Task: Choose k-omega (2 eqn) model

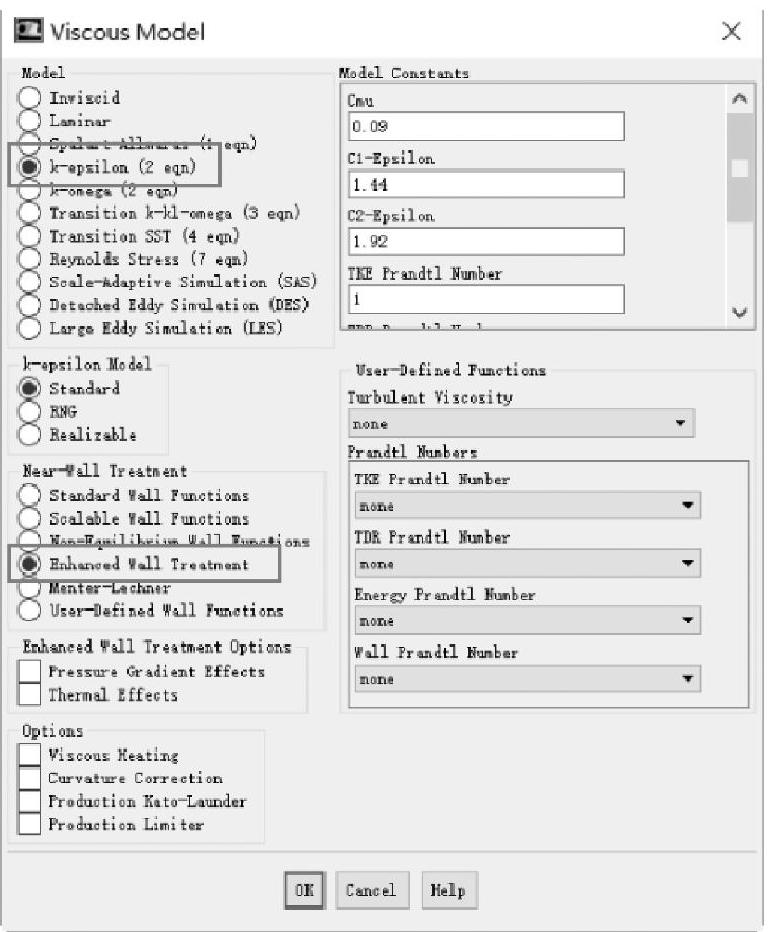Action: (29, 190)
